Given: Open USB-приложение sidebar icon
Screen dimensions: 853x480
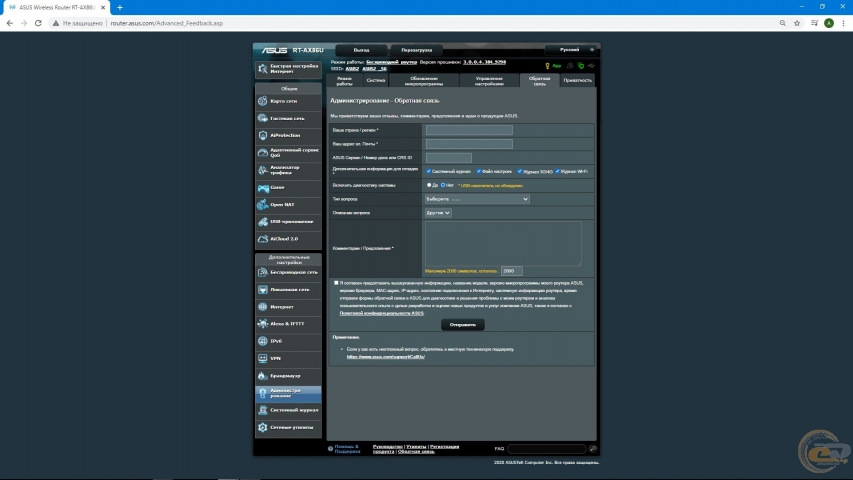Looking at the screenshot, I should click(263, 221).
